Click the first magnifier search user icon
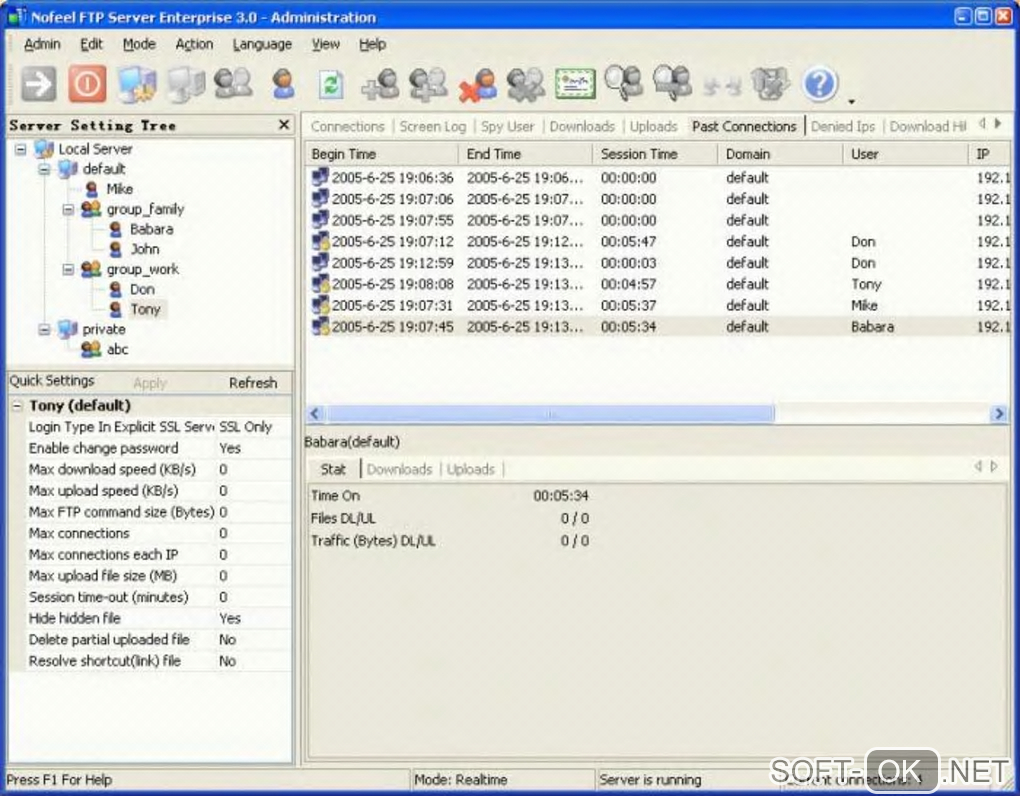Viewport: 1020px width, 796px height. [624, 83]
